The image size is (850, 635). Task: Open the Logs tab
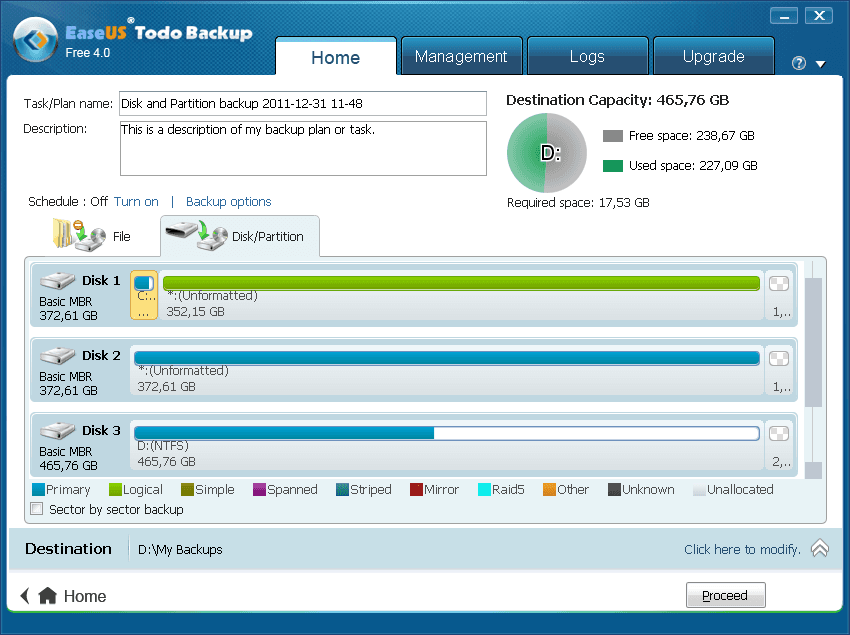[x=587, y=57]
